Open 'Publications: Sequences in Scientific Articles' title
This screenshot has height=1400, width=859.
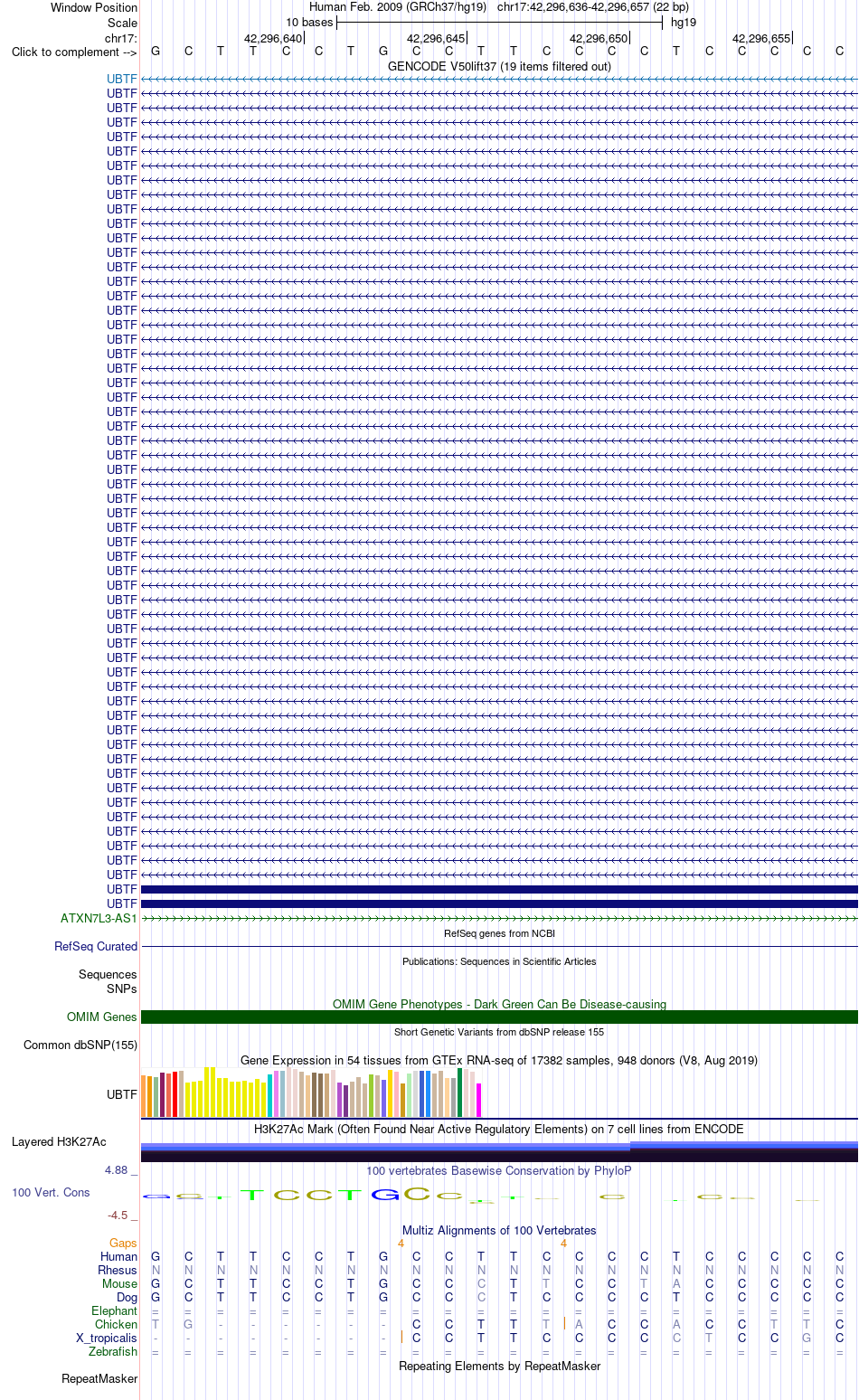[499, 961]
